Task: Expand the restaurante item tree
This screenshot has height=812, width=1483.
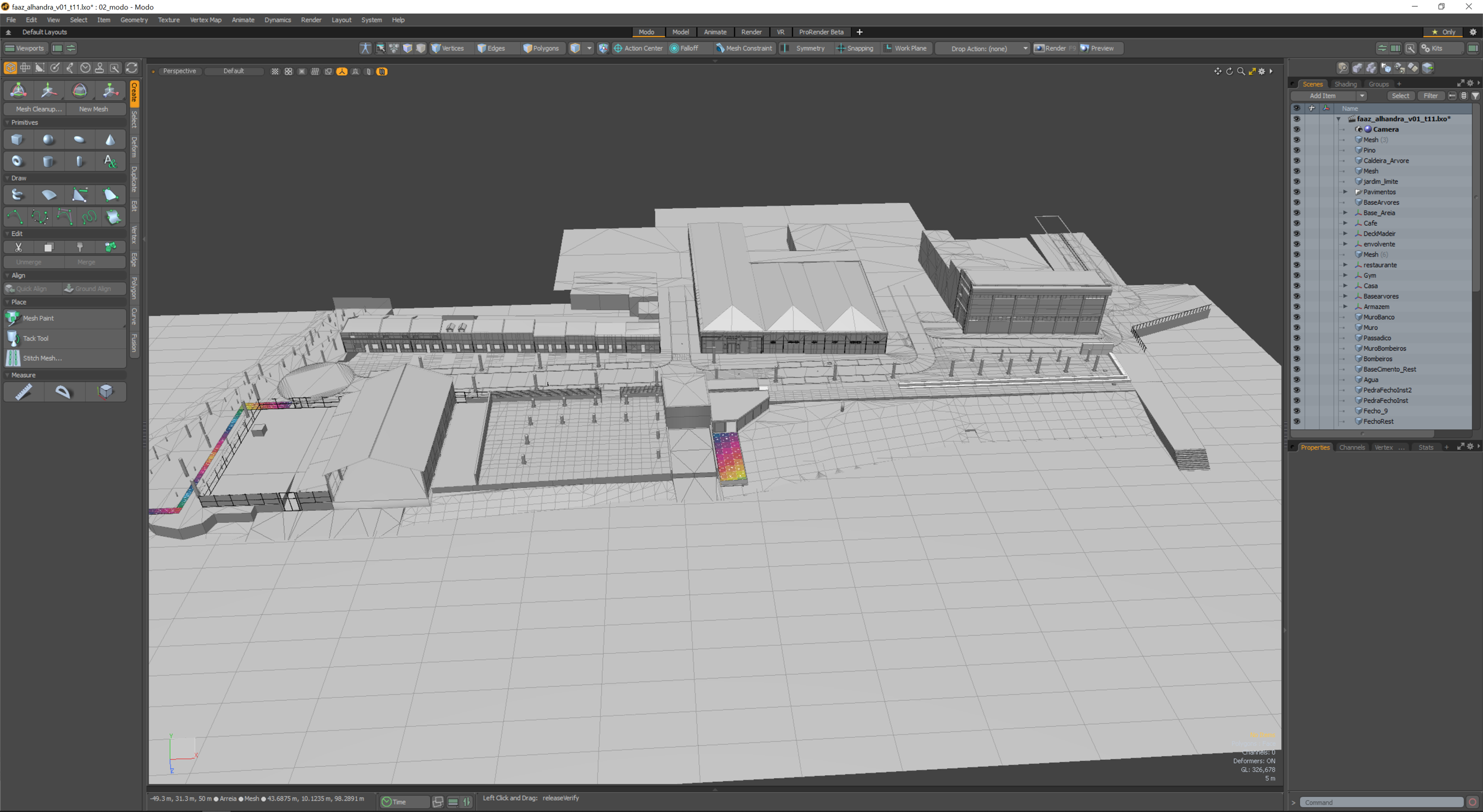Action: tap(1345, 265)
